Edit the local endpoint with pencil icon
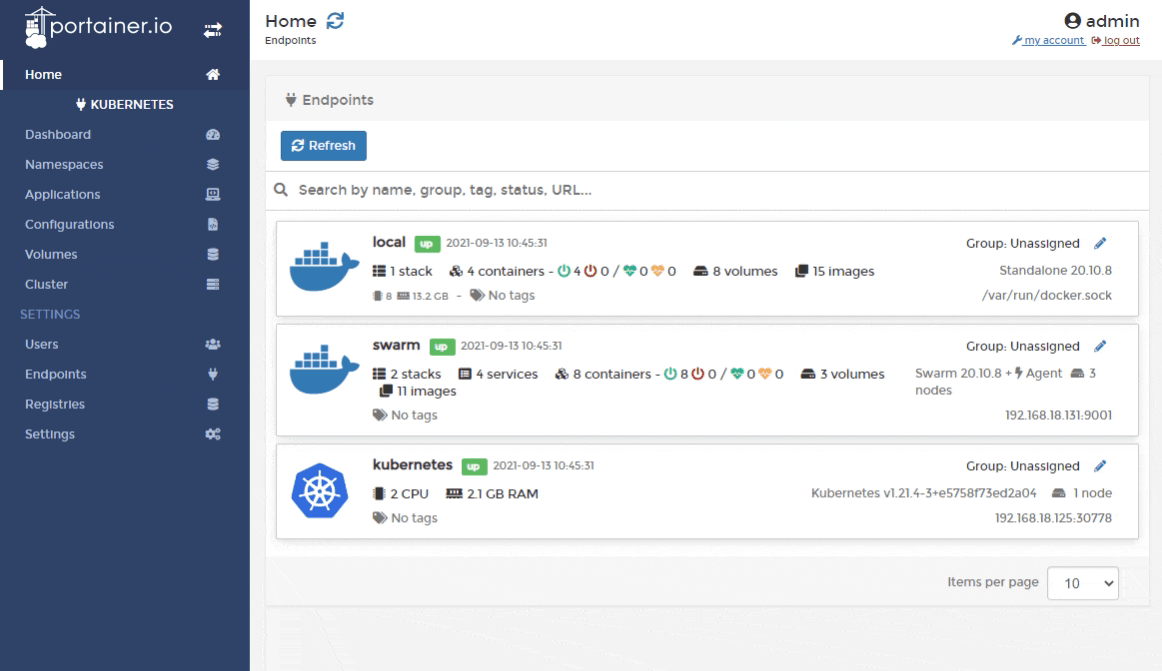 coord(1100,243)
